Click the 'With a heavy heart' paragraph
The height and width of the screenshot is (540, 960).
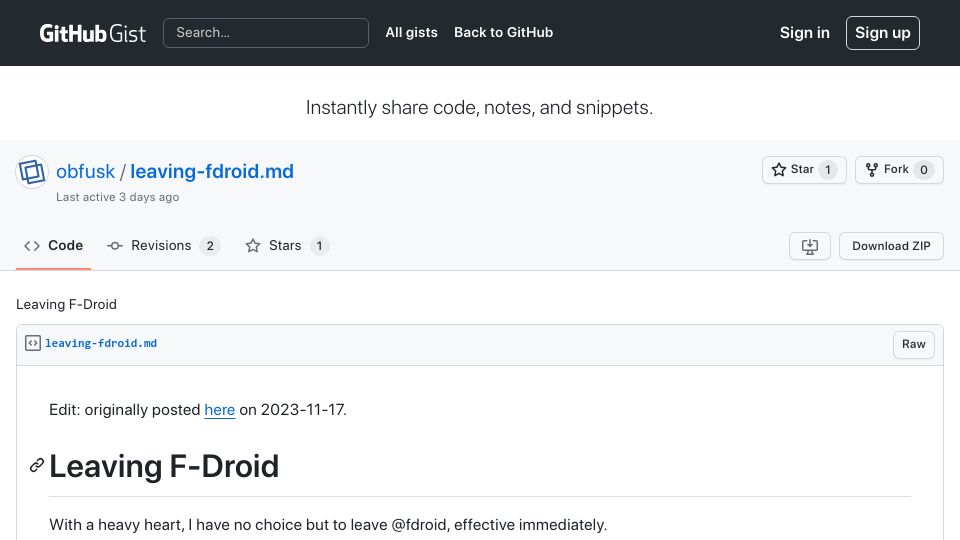pyautogui.click(x=328, y=525)
